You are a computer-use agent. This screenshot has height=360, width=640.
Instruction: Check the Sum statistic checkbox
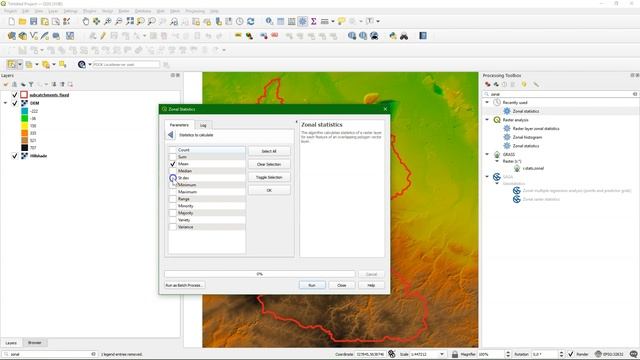(x=173, y=157)
